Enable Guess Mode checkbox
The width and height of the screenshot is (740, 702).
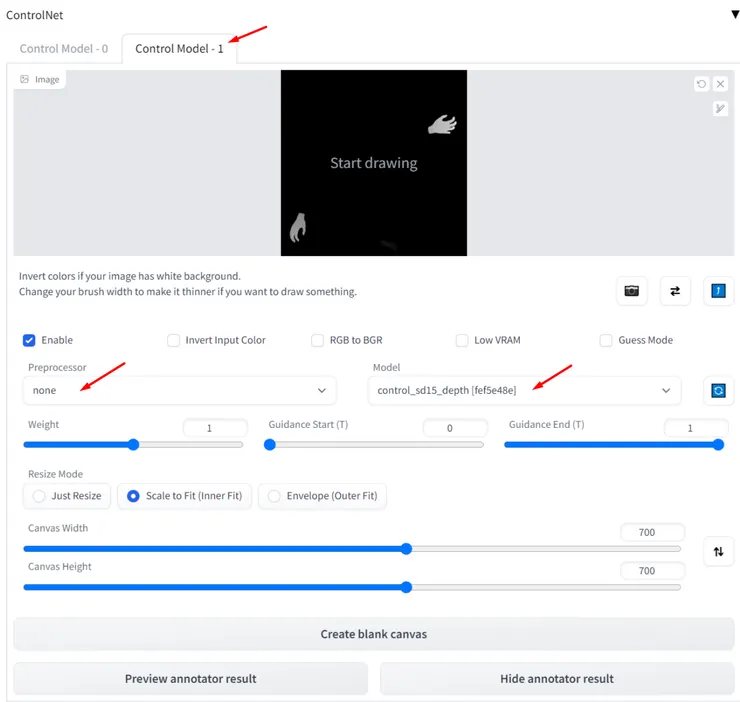point(606,340)
